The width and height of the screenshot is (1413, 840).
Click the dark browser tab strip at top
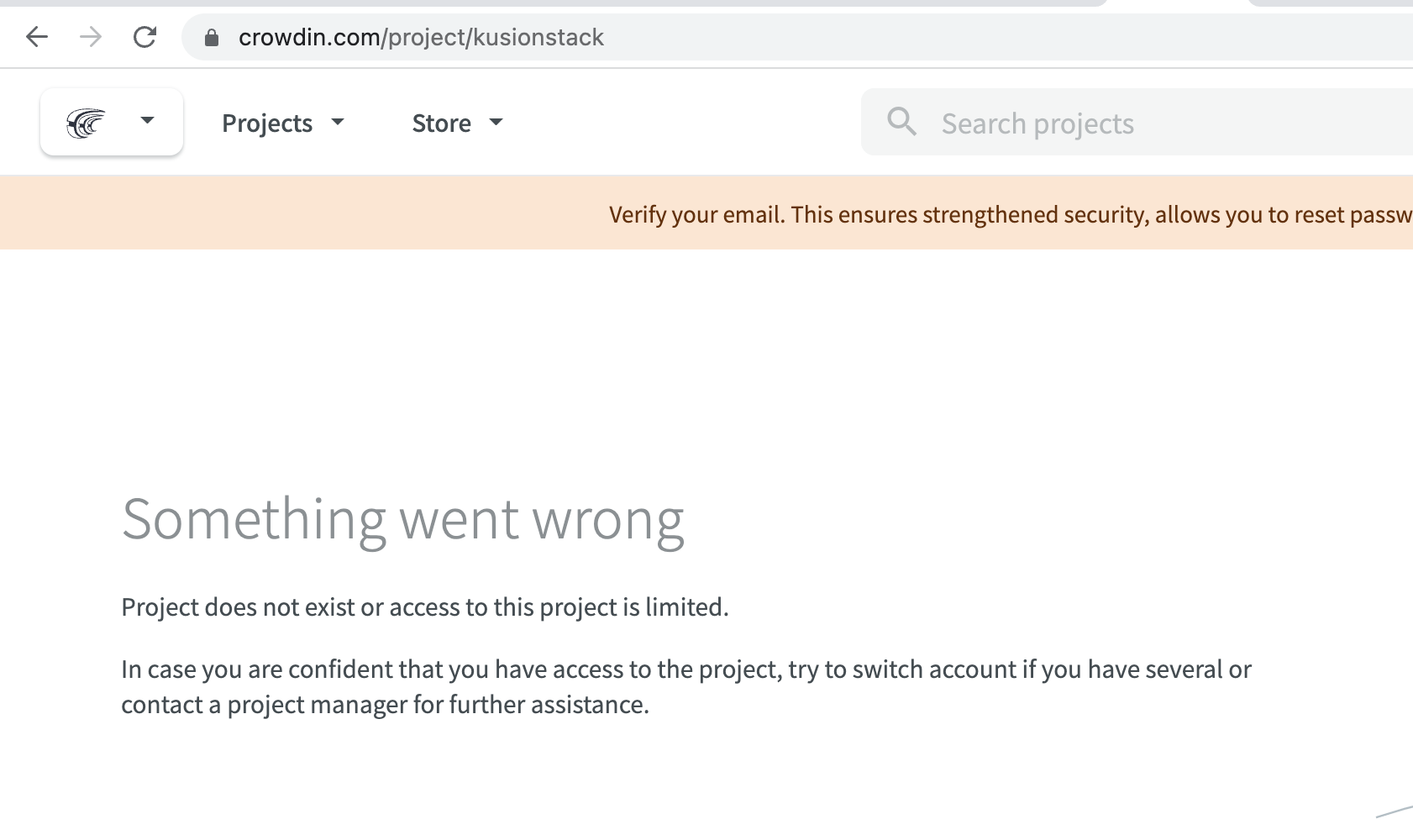pyautogui.click(x=706, y=4)
